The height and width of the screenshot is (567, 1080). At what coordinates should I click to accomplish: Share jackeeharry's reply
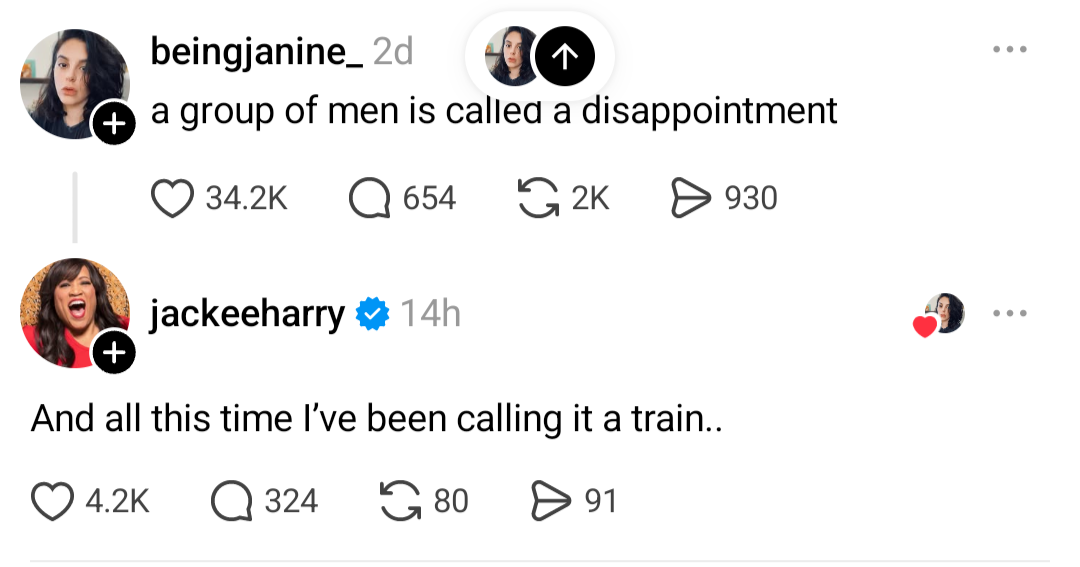[549, 501]
